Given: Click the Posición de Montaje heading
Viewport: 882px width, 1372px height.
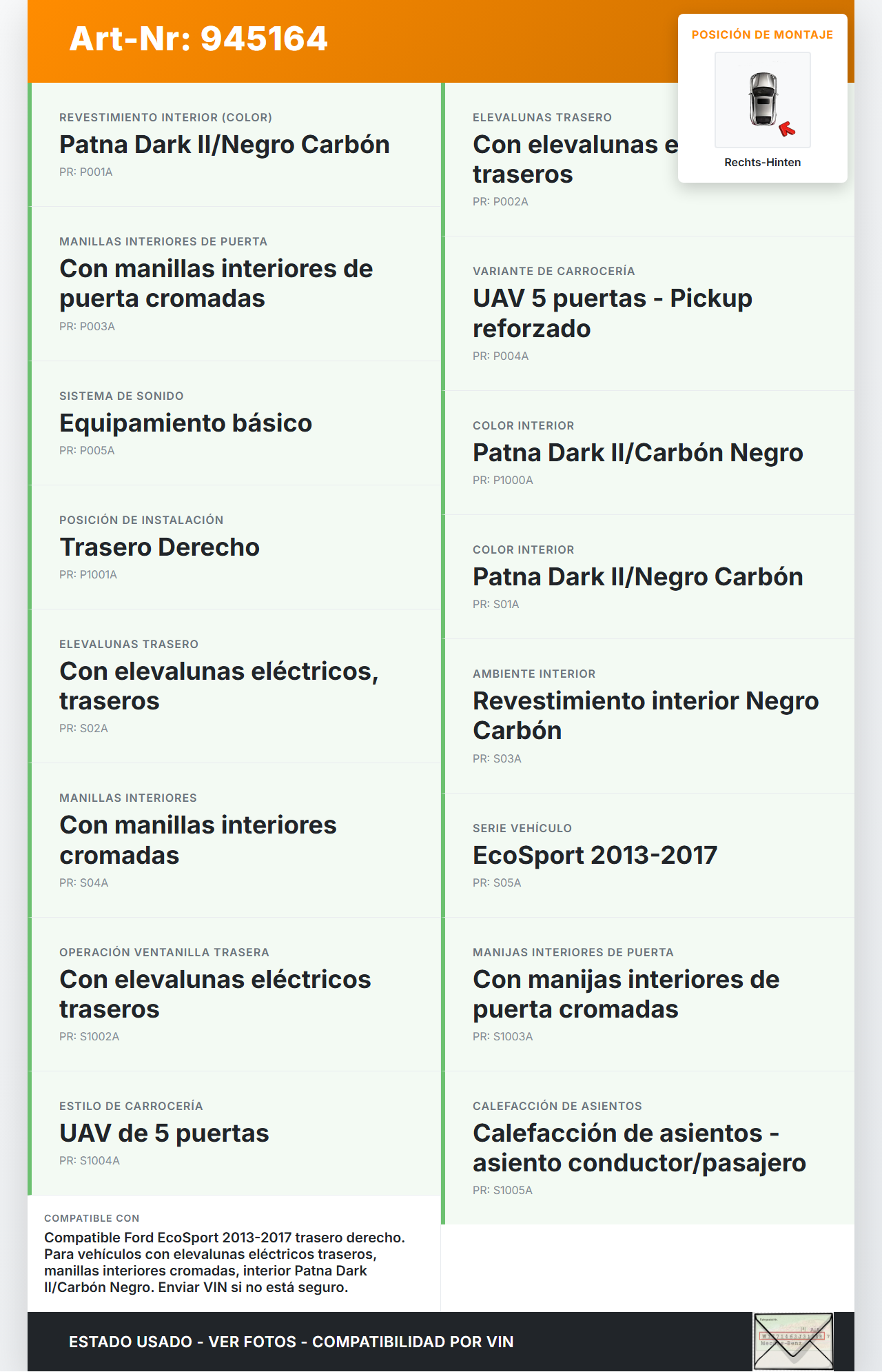Looking at the screenshot, I should (x=762, y=35).
